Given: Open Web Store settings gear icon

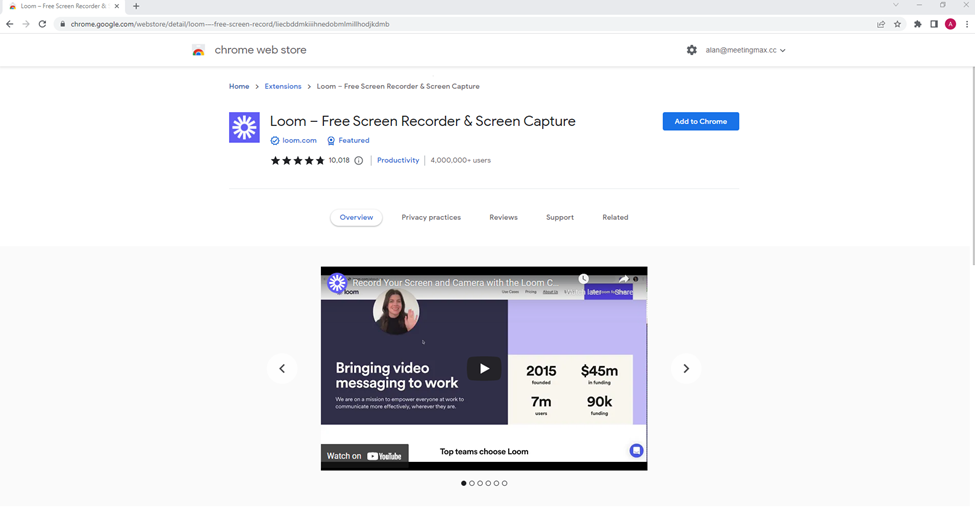Looking at the screenshot, I should (691, 50).
